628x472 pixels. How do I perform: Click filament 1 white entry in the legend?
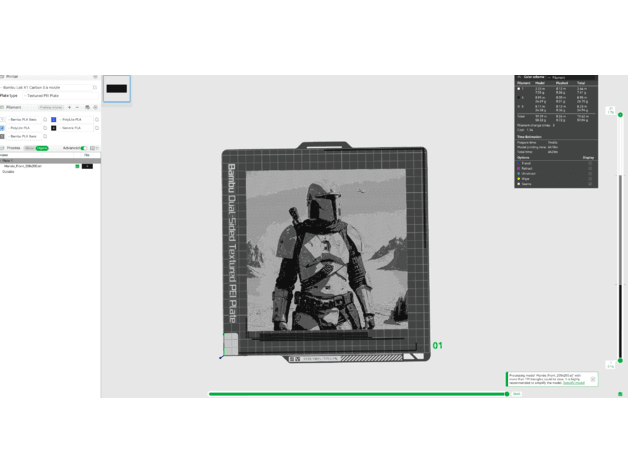519,89
